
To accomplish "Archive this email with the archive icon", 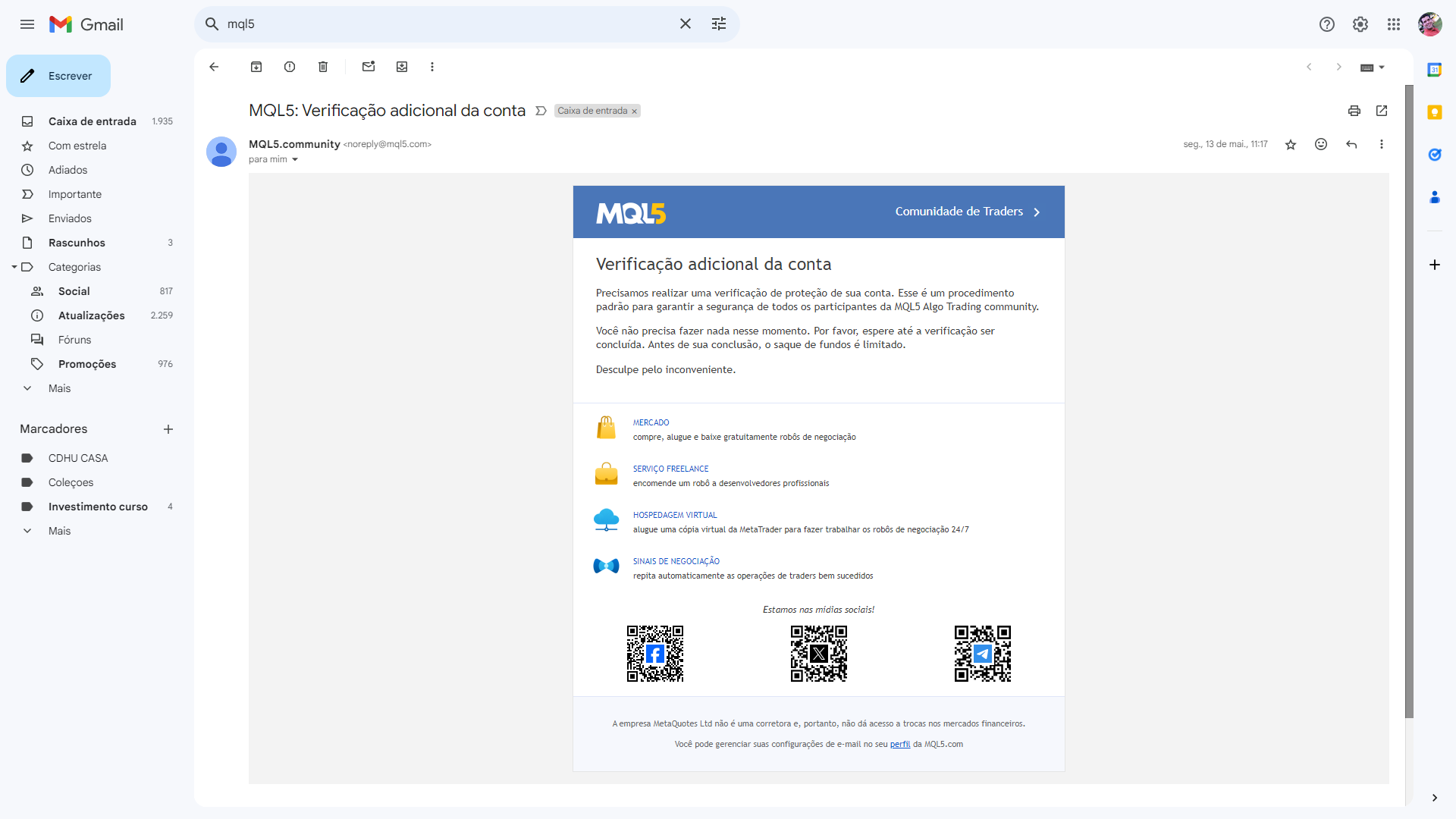I will 256,67.
